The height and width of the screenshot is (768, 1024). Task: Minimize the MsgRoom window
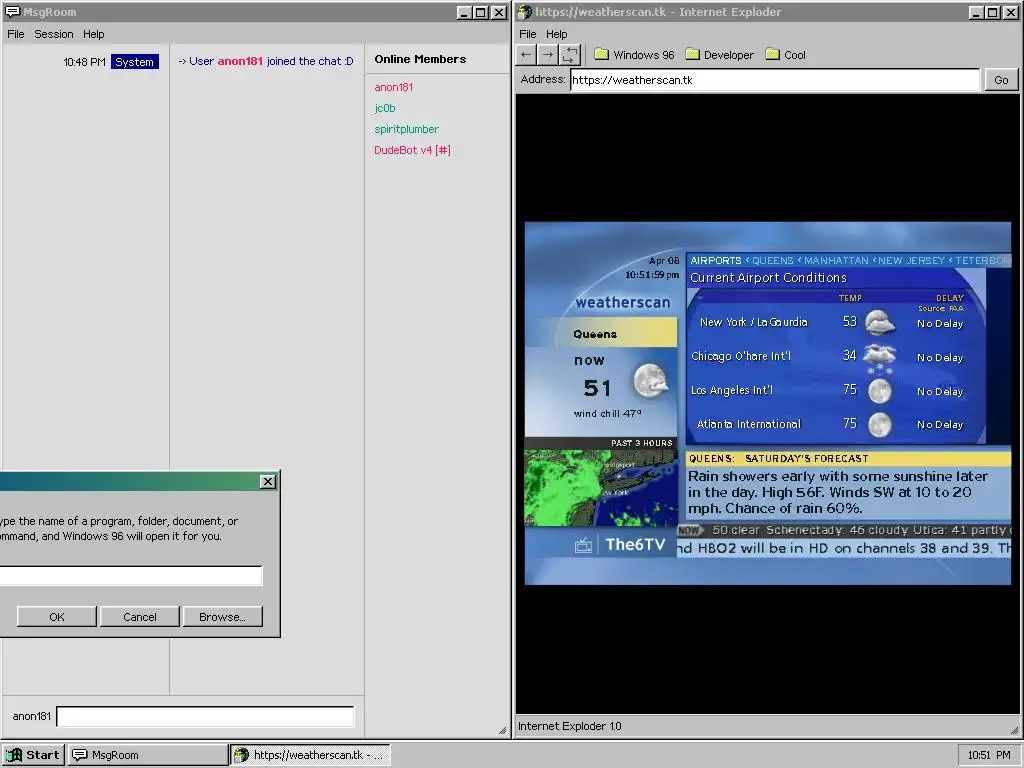(x=464, y=12)
